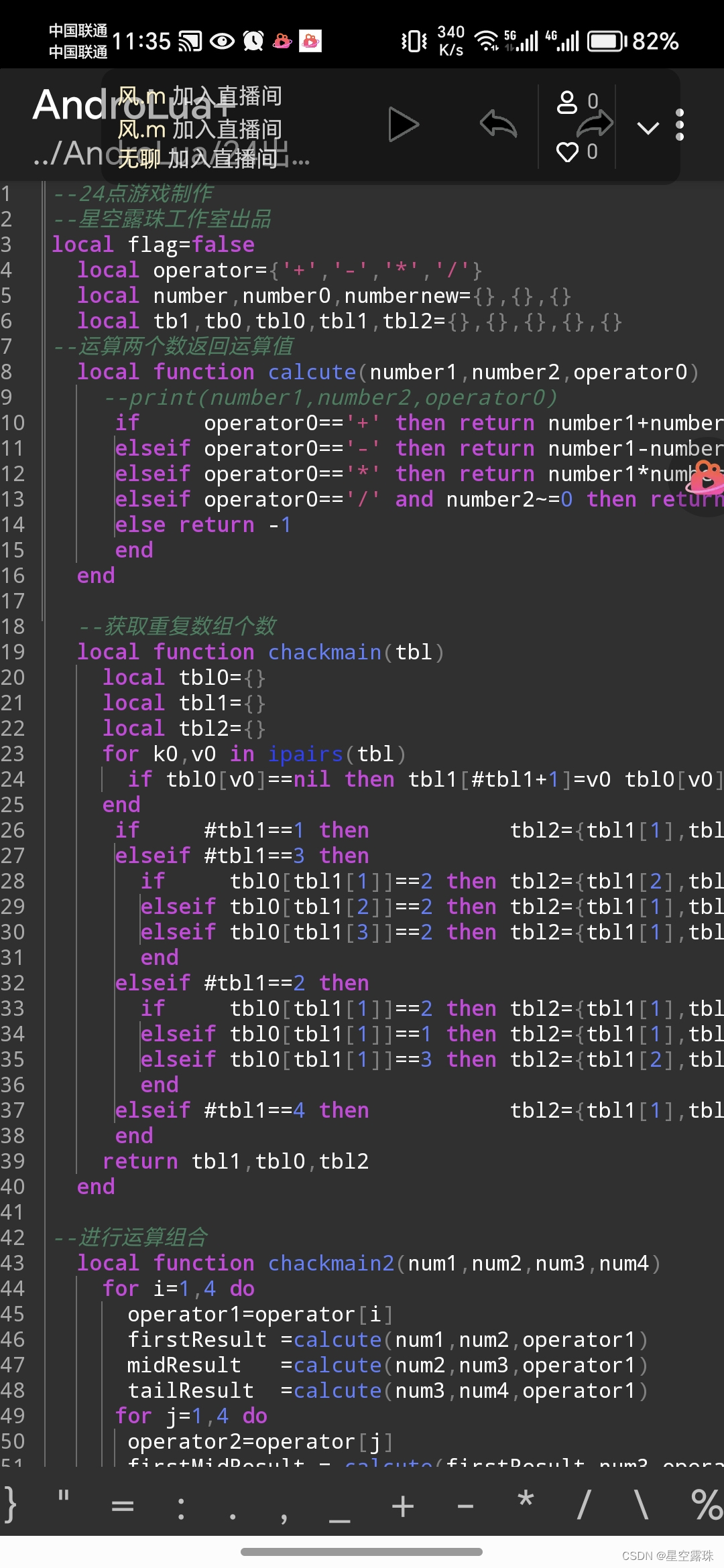The width and height of the screenshot is (724, 1568).
Task: Insert underscore from symbol bar
Action: (340, 1522)
